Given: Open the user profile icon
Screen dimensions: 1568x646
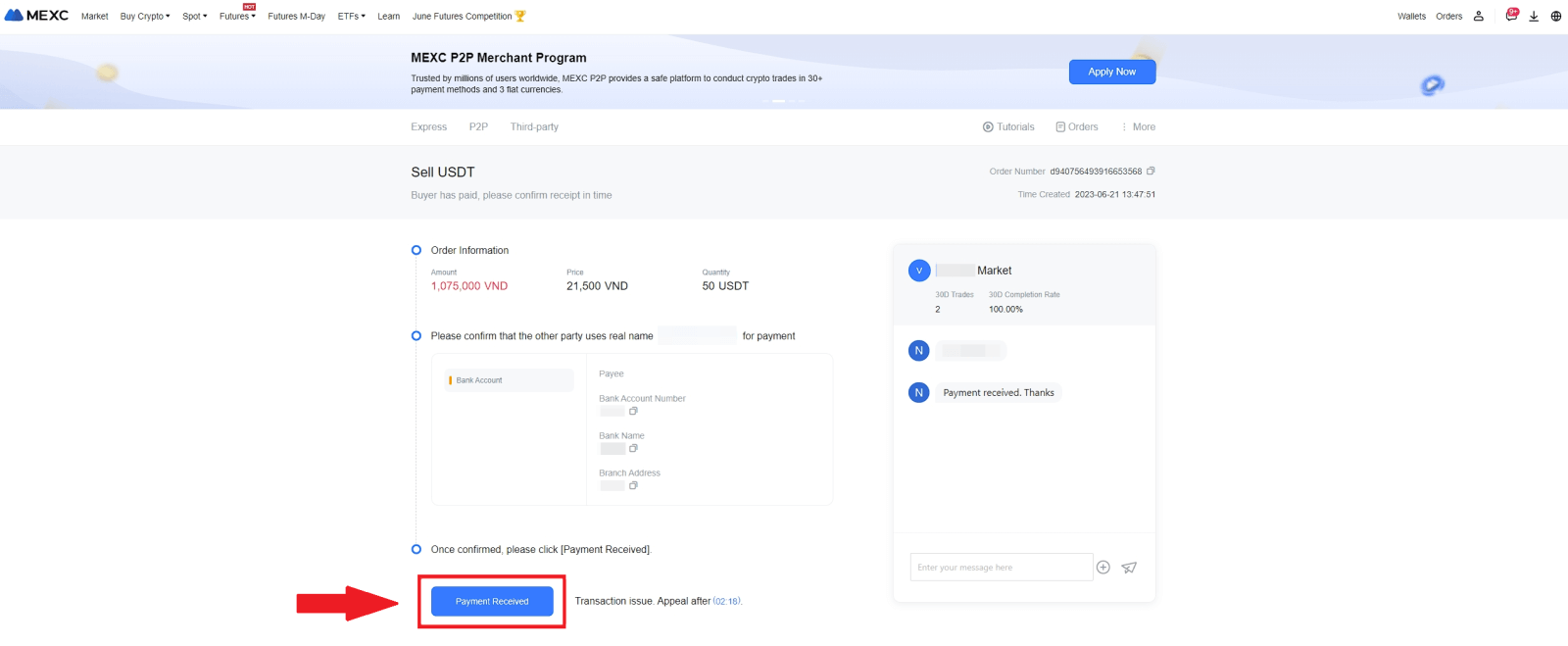Looking at the screenshot, I should click(1479, 16).
